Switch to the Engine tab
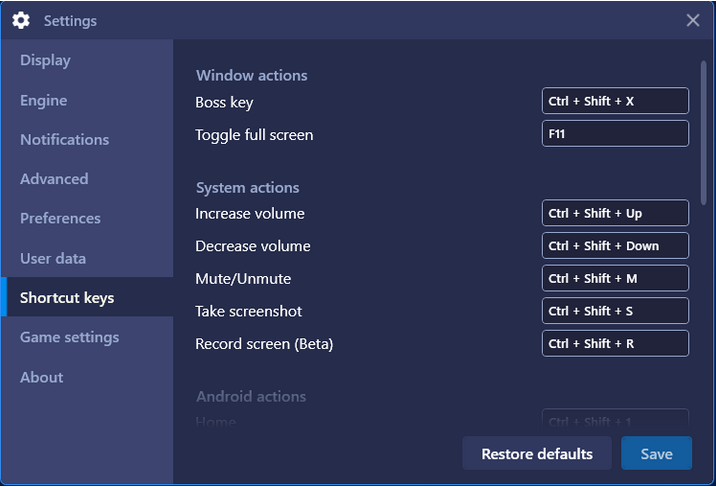 (43, 100)
